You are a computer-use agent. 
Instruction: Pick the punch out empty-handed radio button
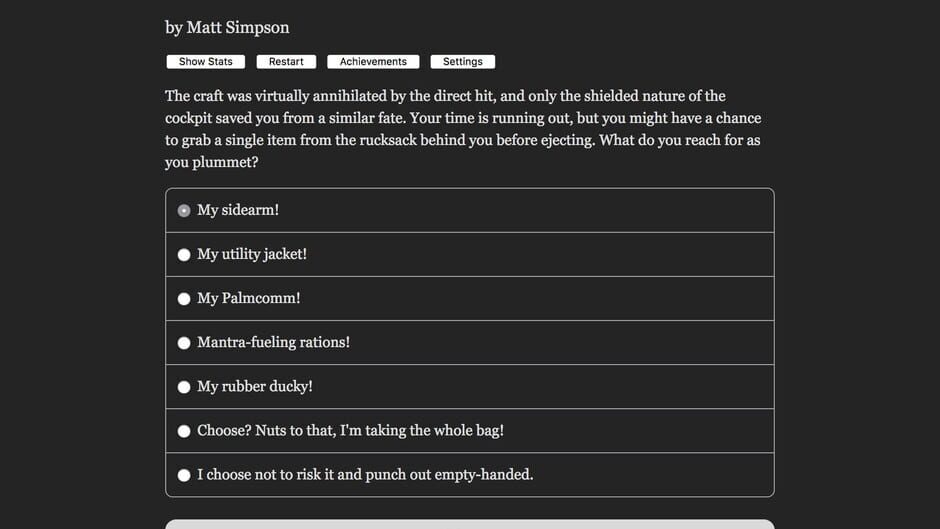coord(184,475)
